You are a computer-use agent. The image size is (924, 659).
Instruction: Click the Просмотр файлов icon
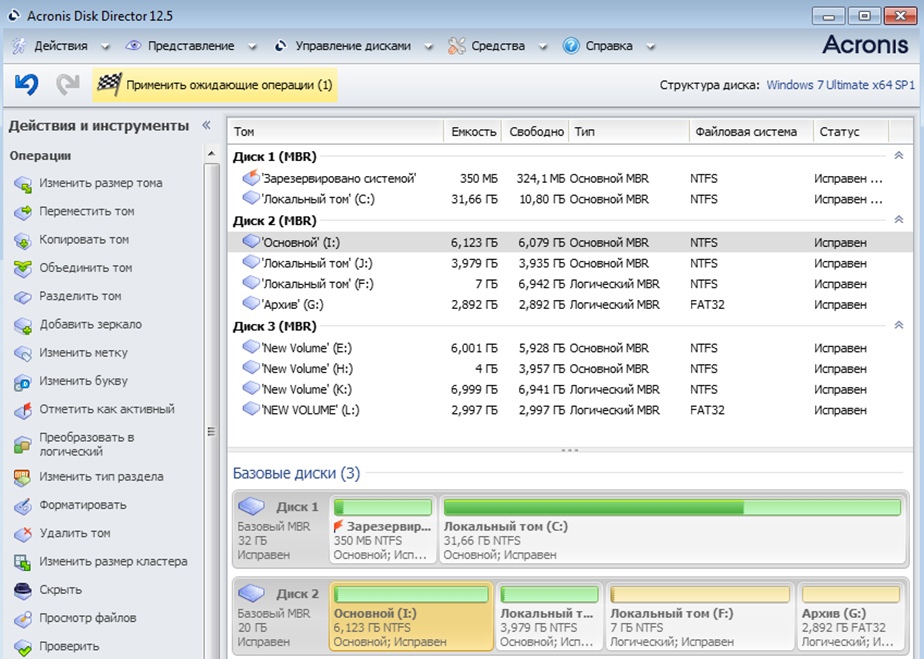coord(22,619)
